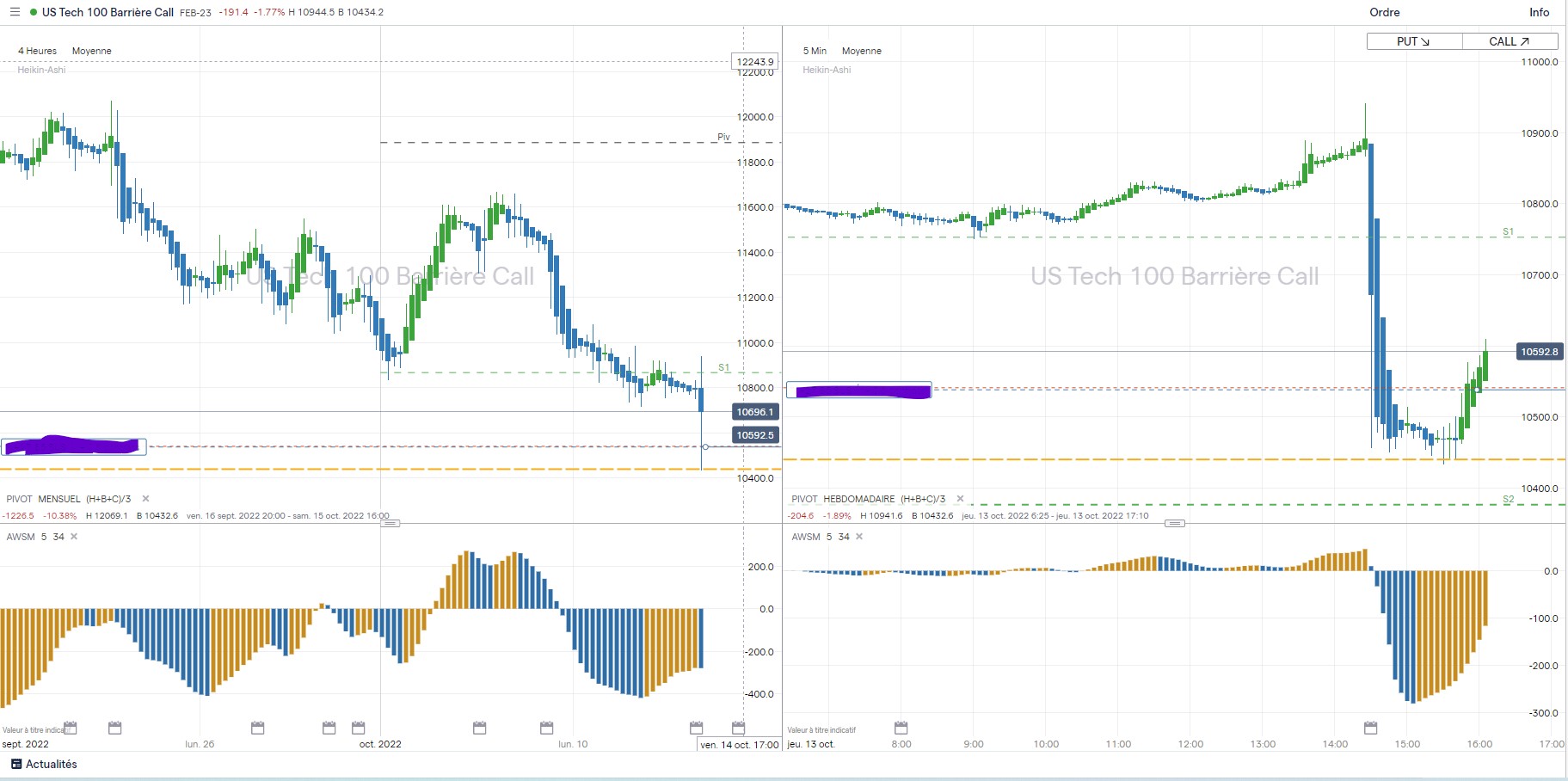This screenshot has width=1568, height=781.
Task: Change the 5 Min timeframe selector
Action: (815, 51)
